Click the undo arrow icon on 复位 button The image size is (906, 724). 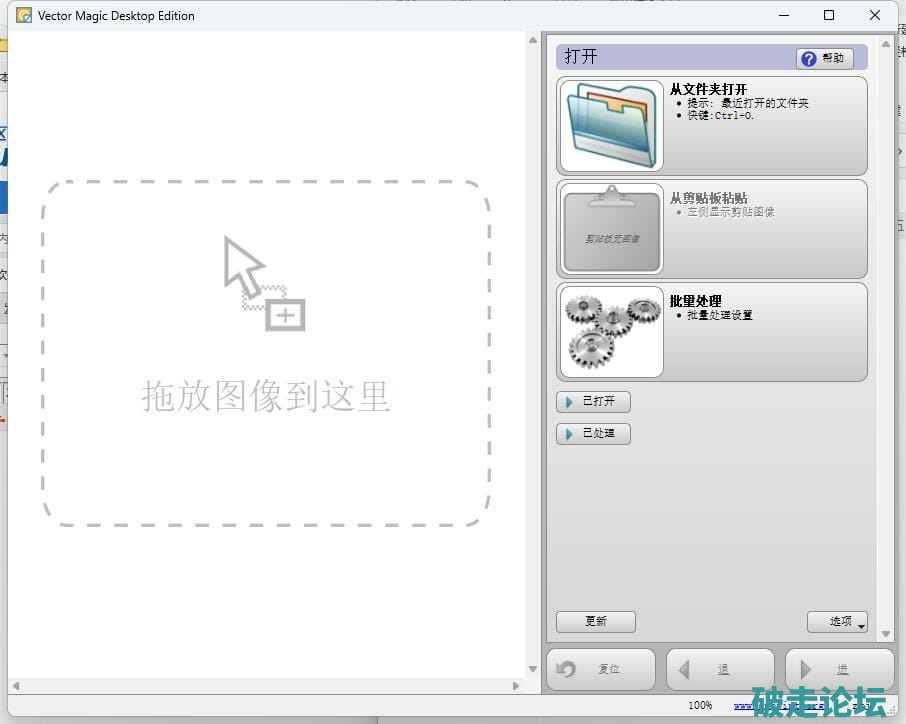point(567,669)
